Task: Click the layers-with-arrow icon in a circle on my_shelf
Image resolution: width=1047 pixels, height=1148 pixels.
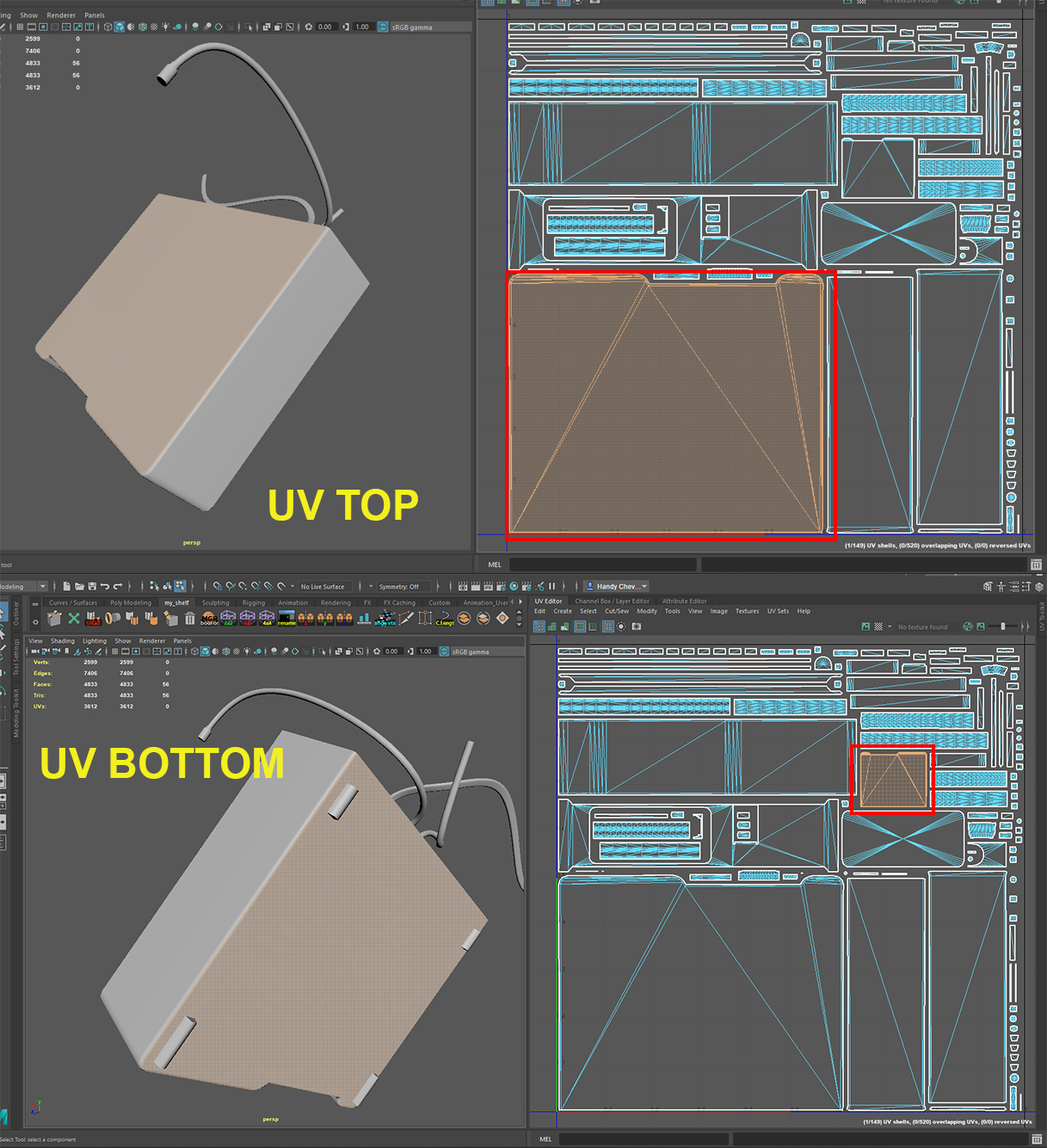Action: click(x=483, y=618)
